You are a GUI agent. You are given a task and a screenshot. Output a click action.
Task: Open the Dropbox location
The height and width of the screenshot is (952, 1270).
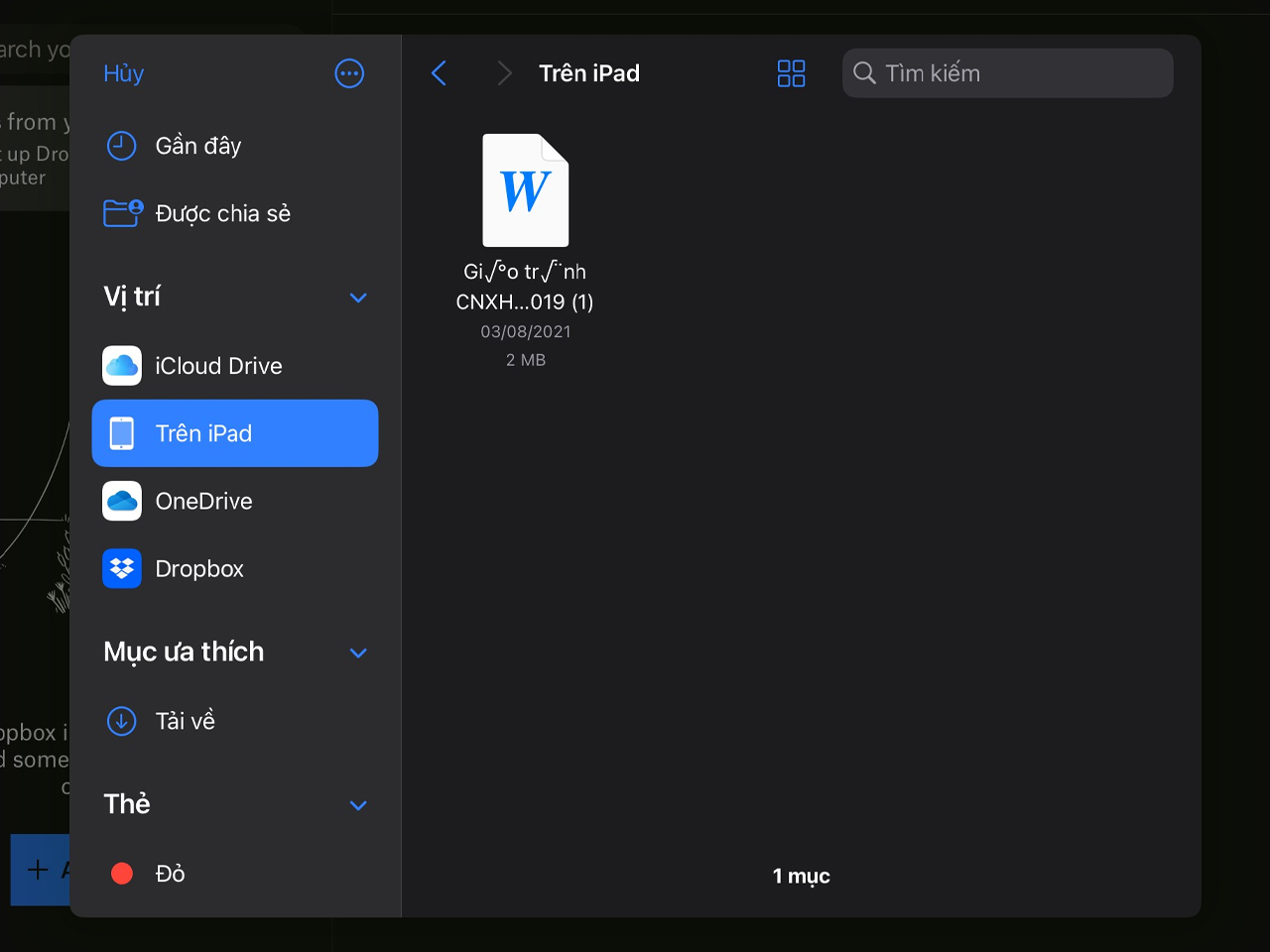[235, 568]
